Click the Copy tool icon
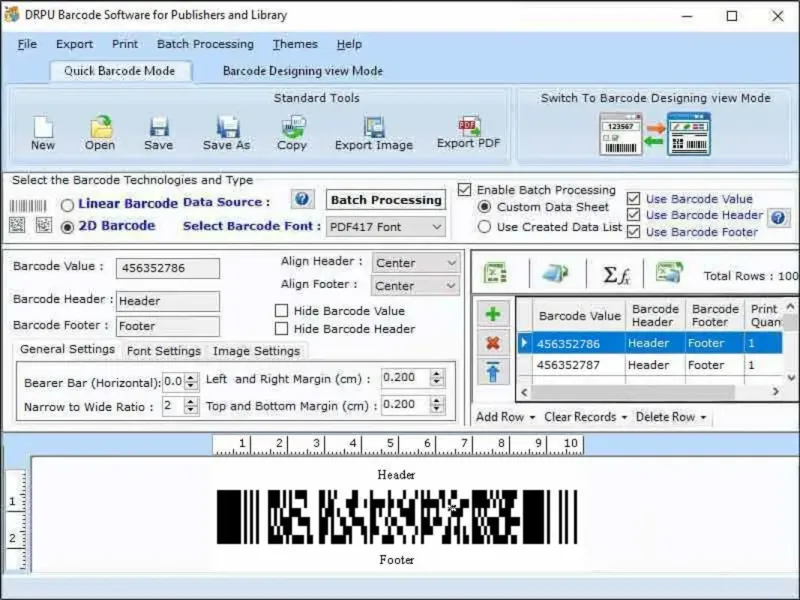Image resolution: width=800 pixels, height=600 pixels. point(292,127)
